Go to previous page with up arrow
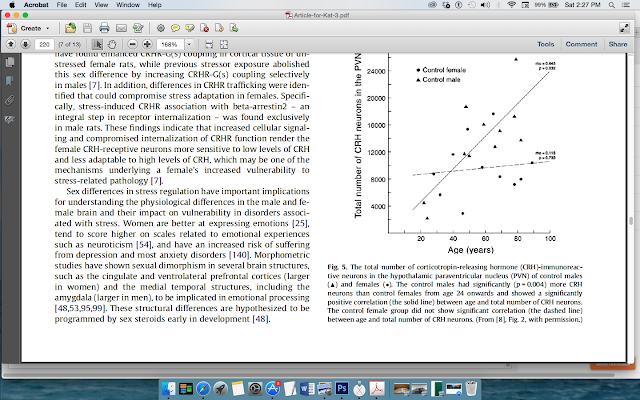The width and height of the screenshot is (640, 400). [x=11, y=44]
